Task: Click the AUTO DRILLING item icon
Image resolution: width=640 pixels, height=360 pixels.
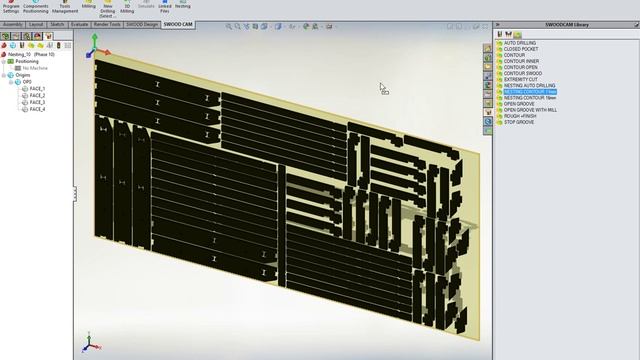Action: (x=499, y=43)
